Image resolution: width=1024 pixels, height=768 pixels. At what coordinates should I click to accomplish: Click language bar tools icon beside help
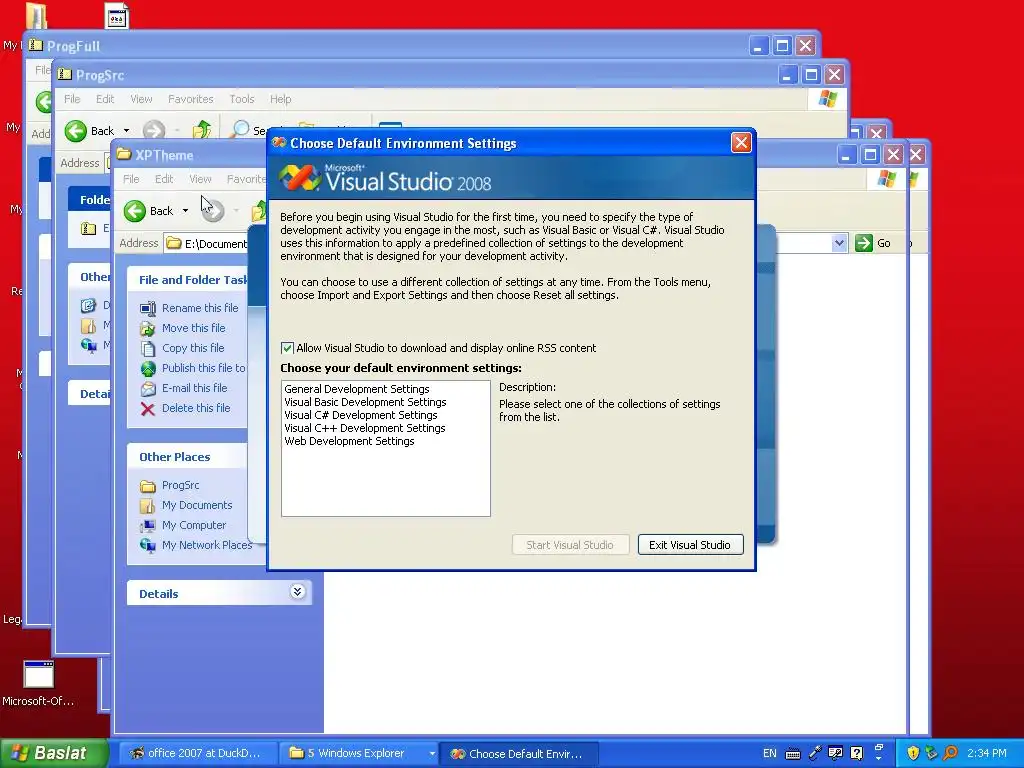click(835, 753)
